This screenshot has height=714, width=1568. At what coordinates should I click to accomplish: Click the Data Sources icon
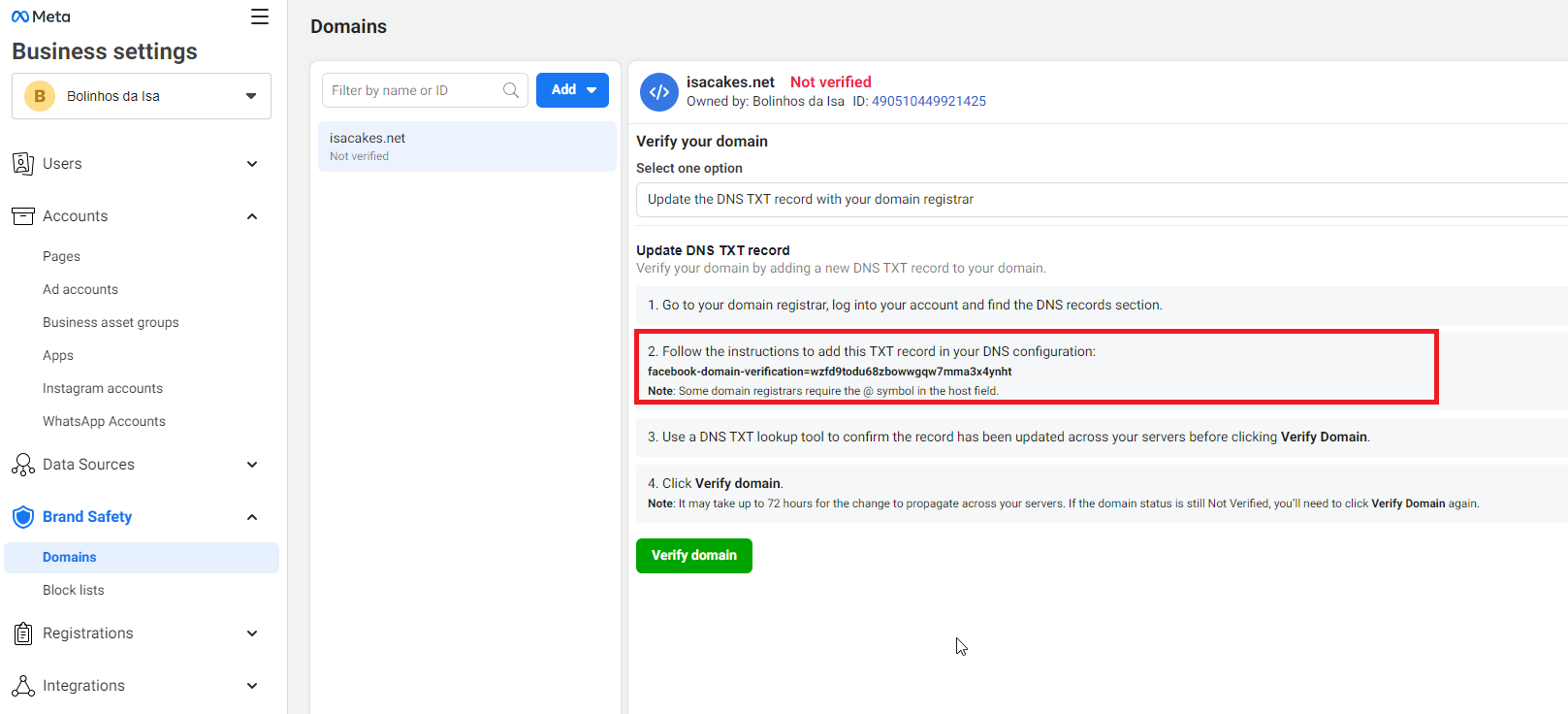[x=23, y=465]
